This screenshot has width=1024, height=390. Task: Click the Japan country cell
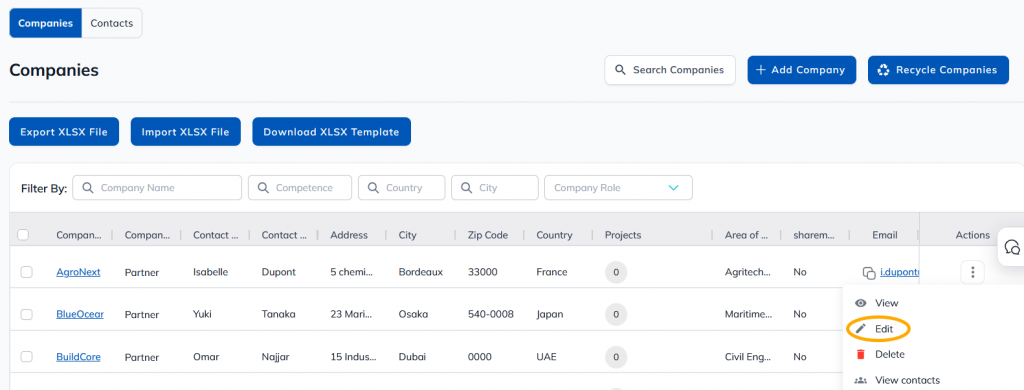[550, 314]
